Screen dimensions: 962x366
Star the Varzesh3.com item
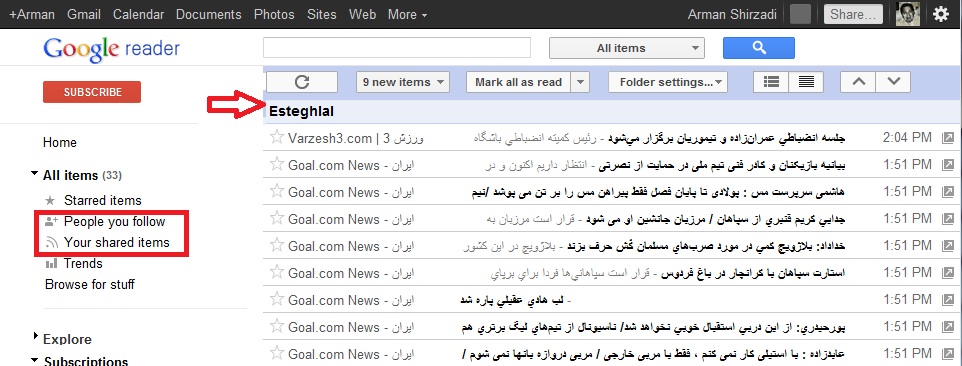(x=277, y=137)
